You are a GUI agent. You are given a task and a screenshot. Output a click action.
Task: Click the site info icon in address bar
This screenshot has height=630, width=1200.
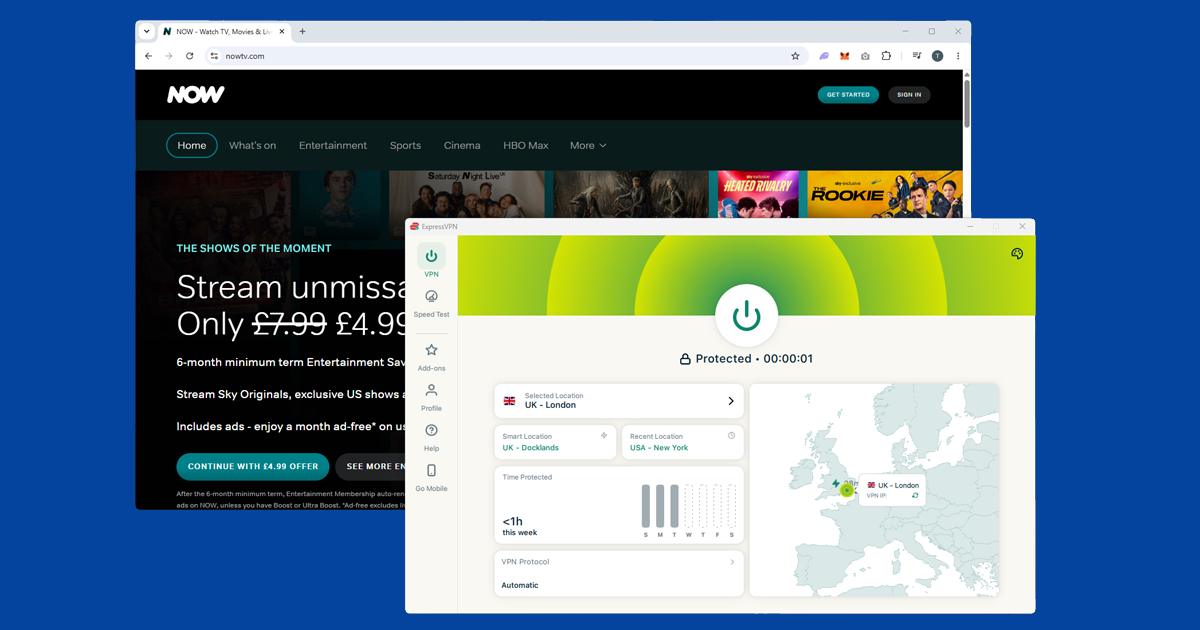pyautogui.click(x=214, y=56)
